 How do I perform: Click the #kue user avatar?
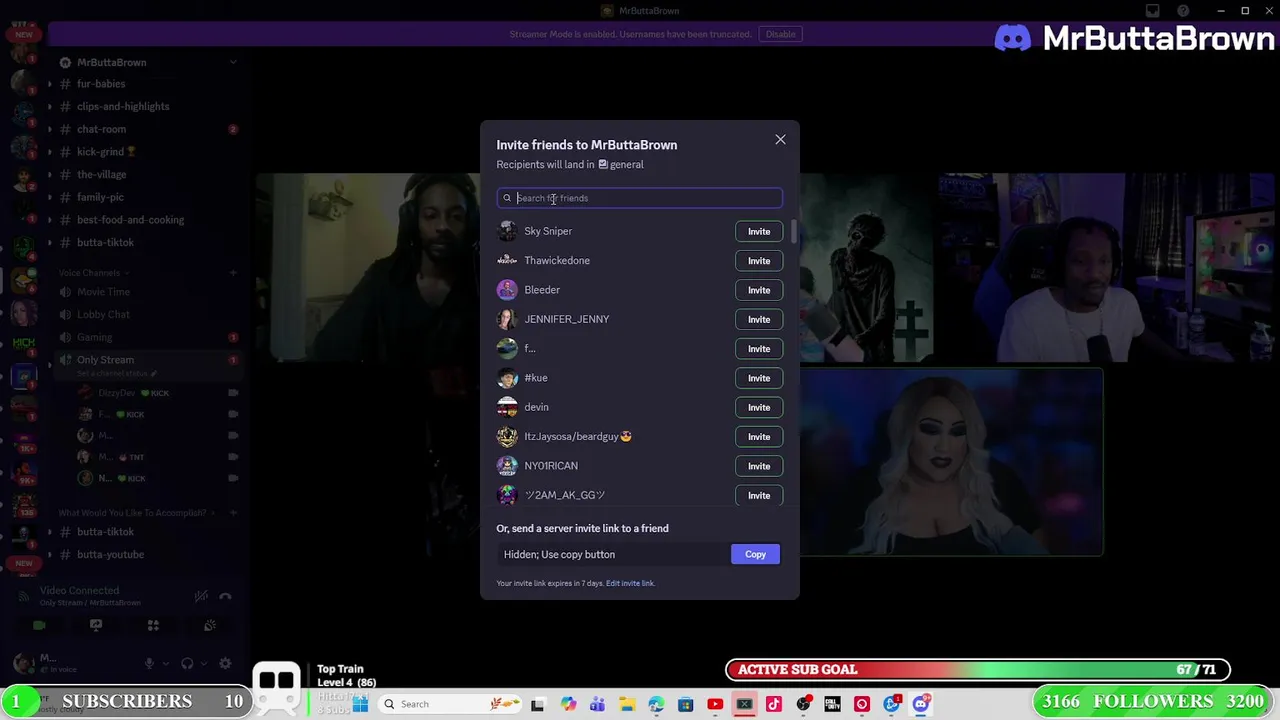[x=507, y=378]
